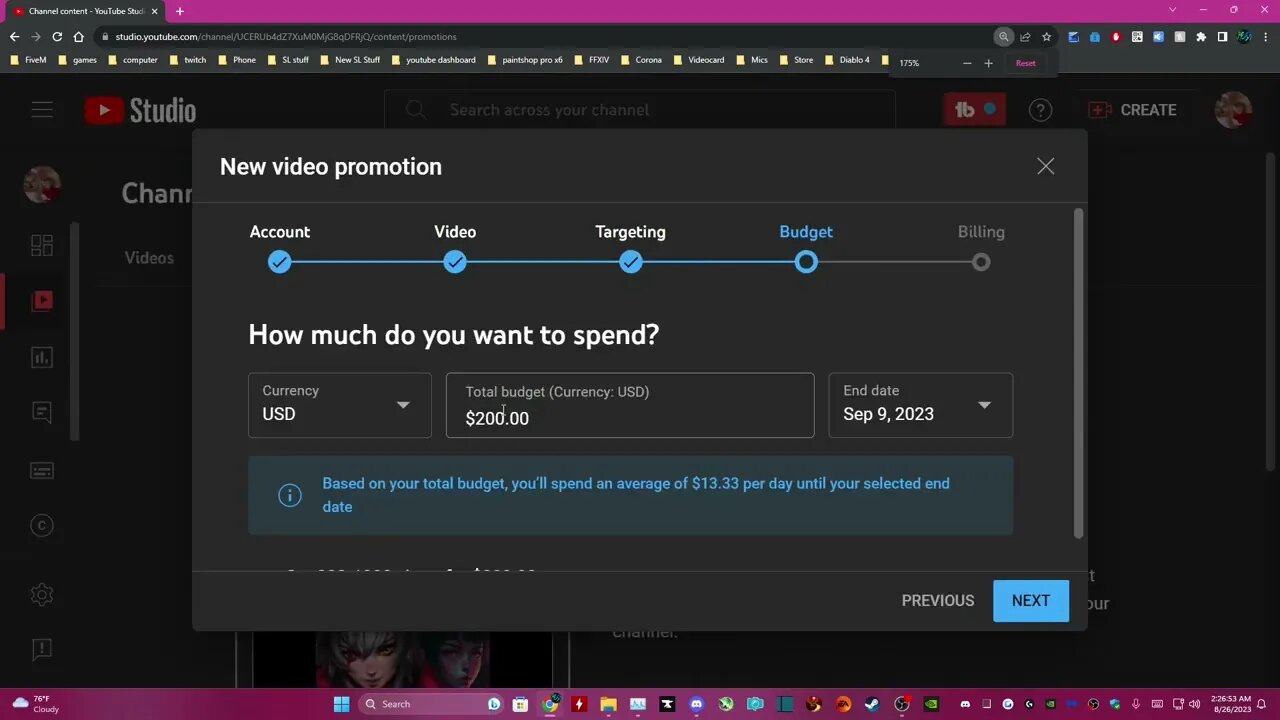Open the channel avatar in the sidebar

[42, 185]
